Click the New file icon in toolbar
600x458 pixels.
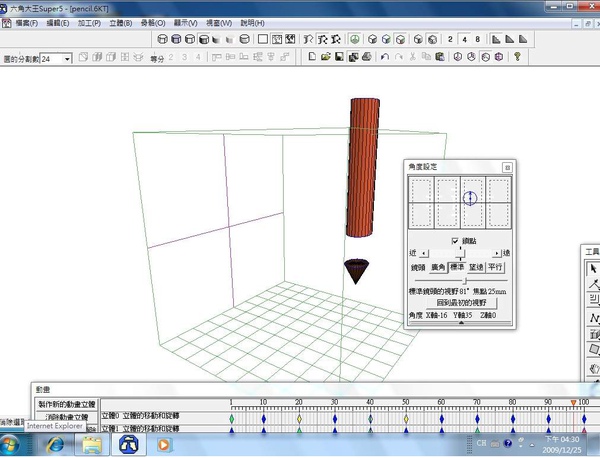(x=312, y=57)
